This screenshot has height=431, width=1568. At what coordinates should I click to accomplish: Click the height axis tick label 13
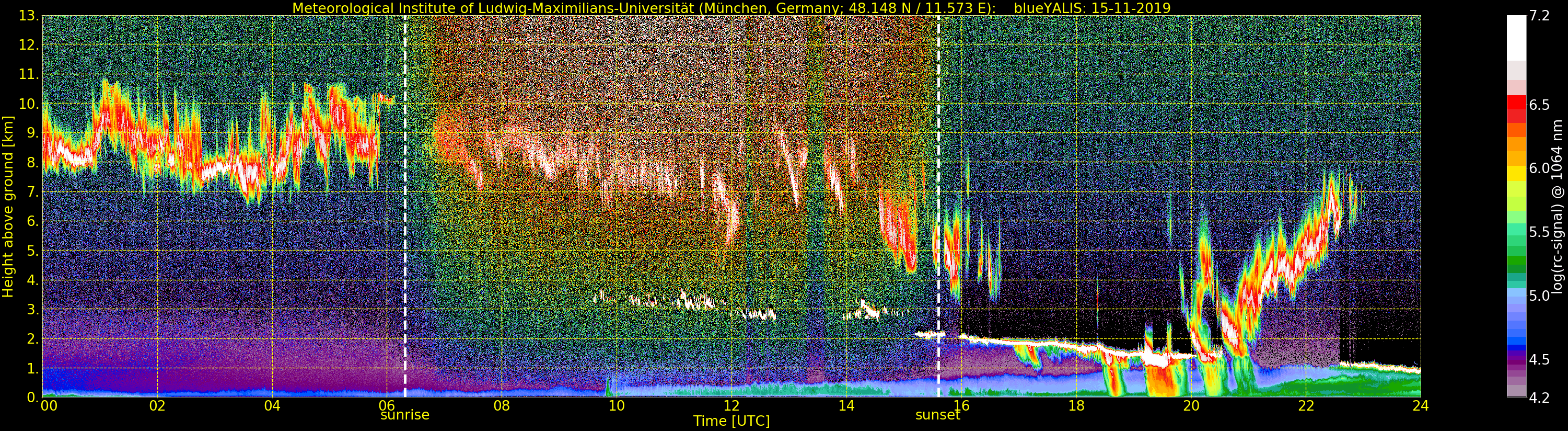click(28, 16)
